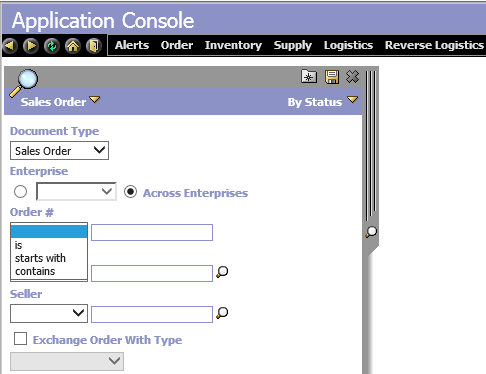The height and width of the screenshot is (374, 486).
Task: Check the Exchange Order With Type box
Action: (20, 339)
